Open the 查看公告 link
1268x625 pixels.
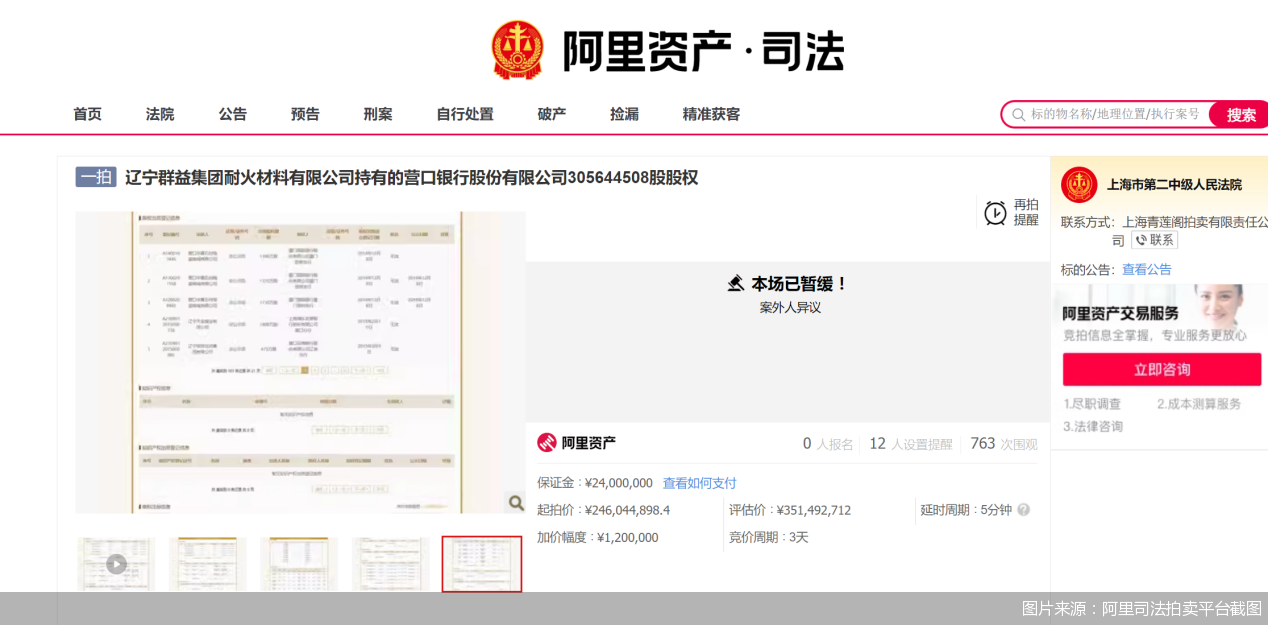pos(1147,269)
